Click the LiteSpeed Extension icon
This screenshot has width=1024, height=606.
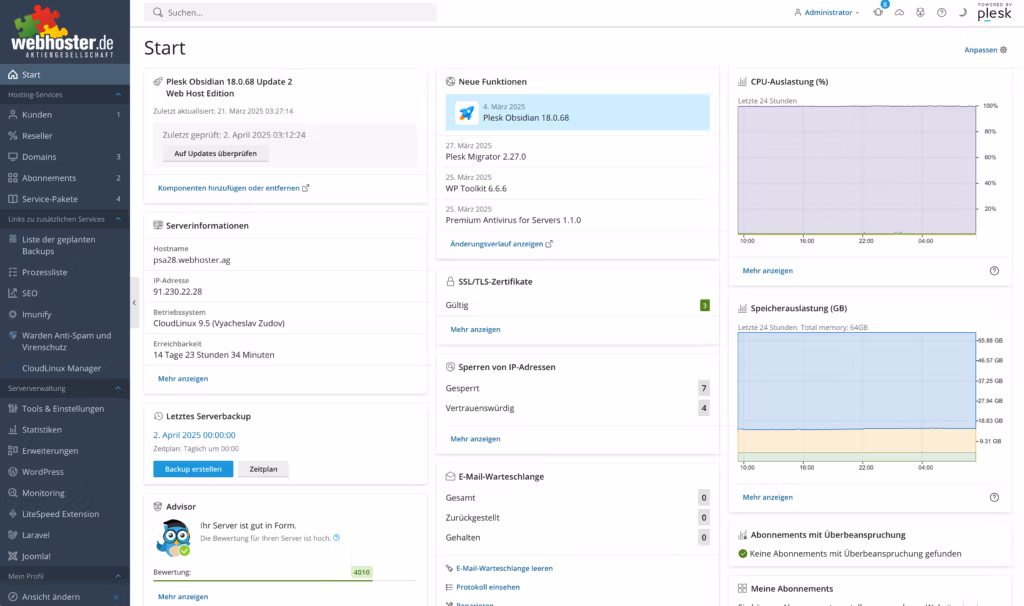pyautogui.click(x=12, y=514)
